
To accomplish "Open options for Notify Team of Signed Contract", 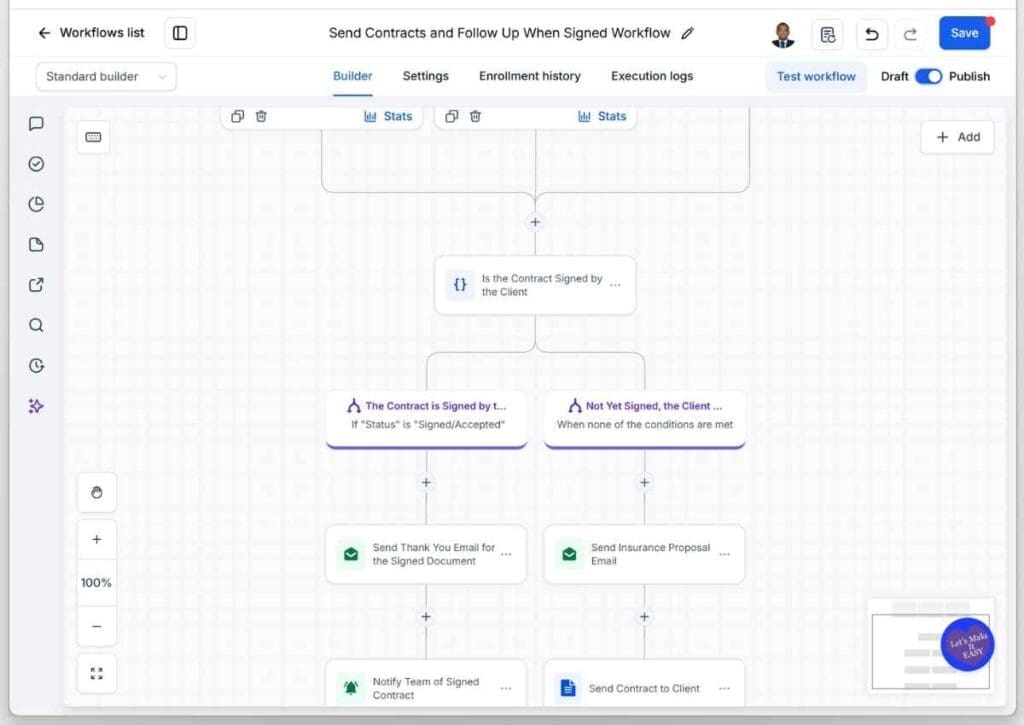I will pos(506,688).
